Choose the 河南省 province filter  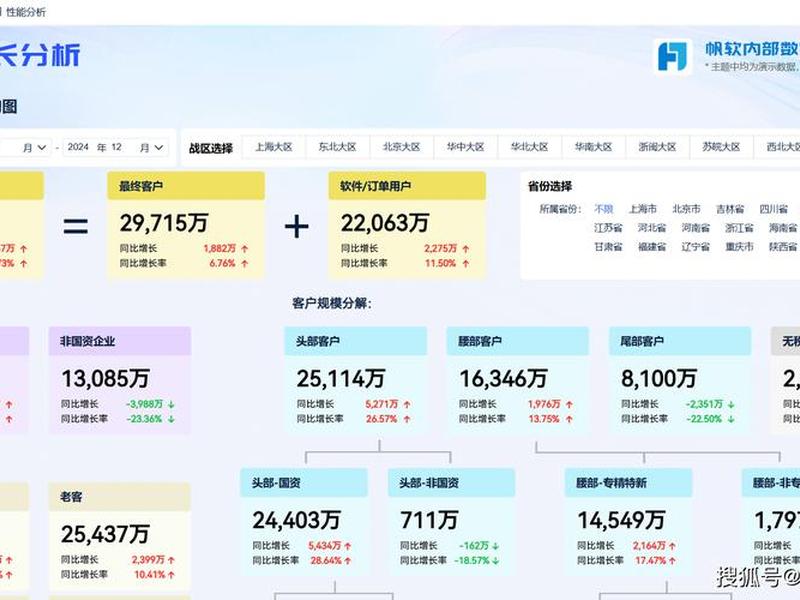click(696, 228)
